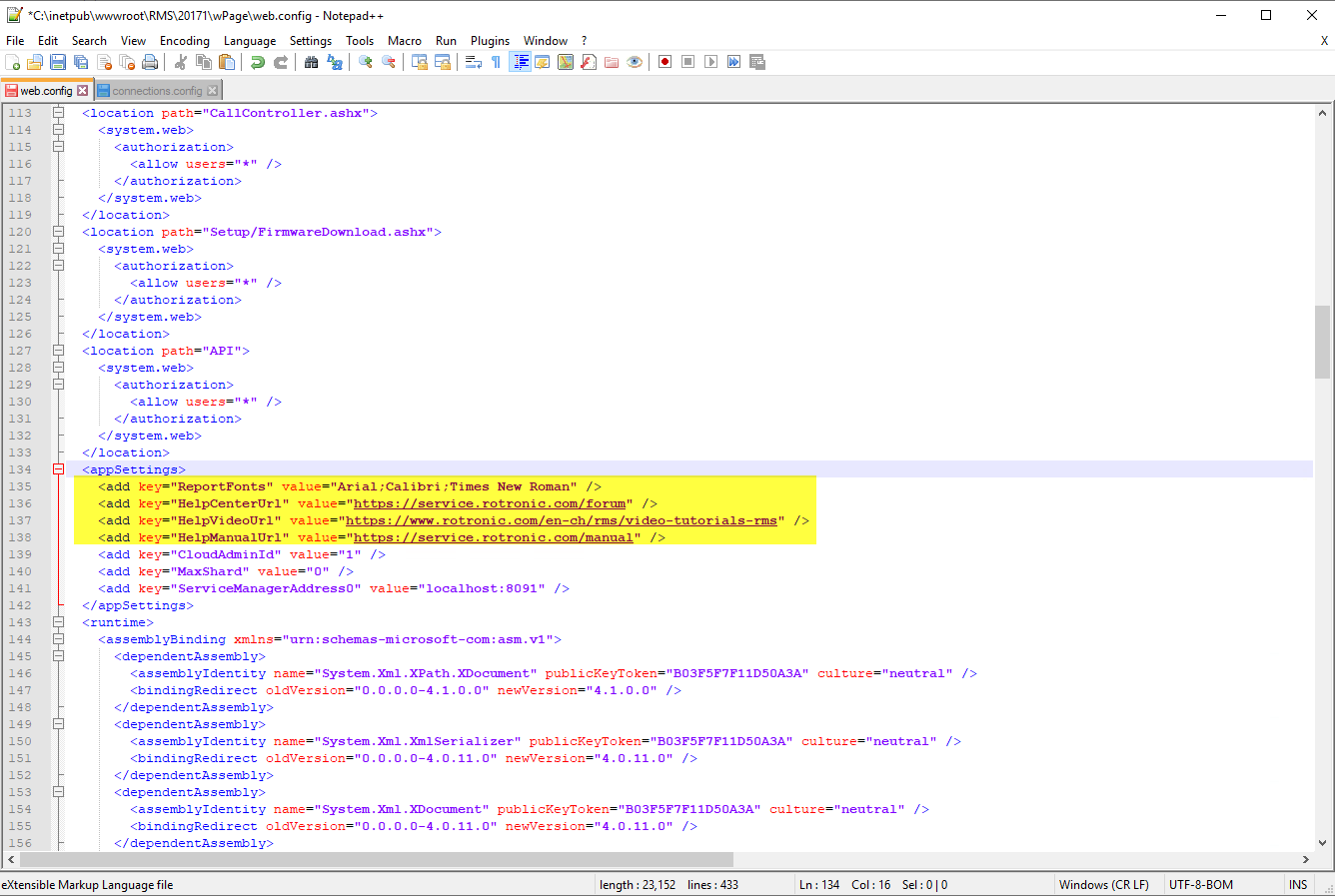The height and width of the screenshot is (896, 1335).
Task: Open the Macro menu
Action: 404,41
